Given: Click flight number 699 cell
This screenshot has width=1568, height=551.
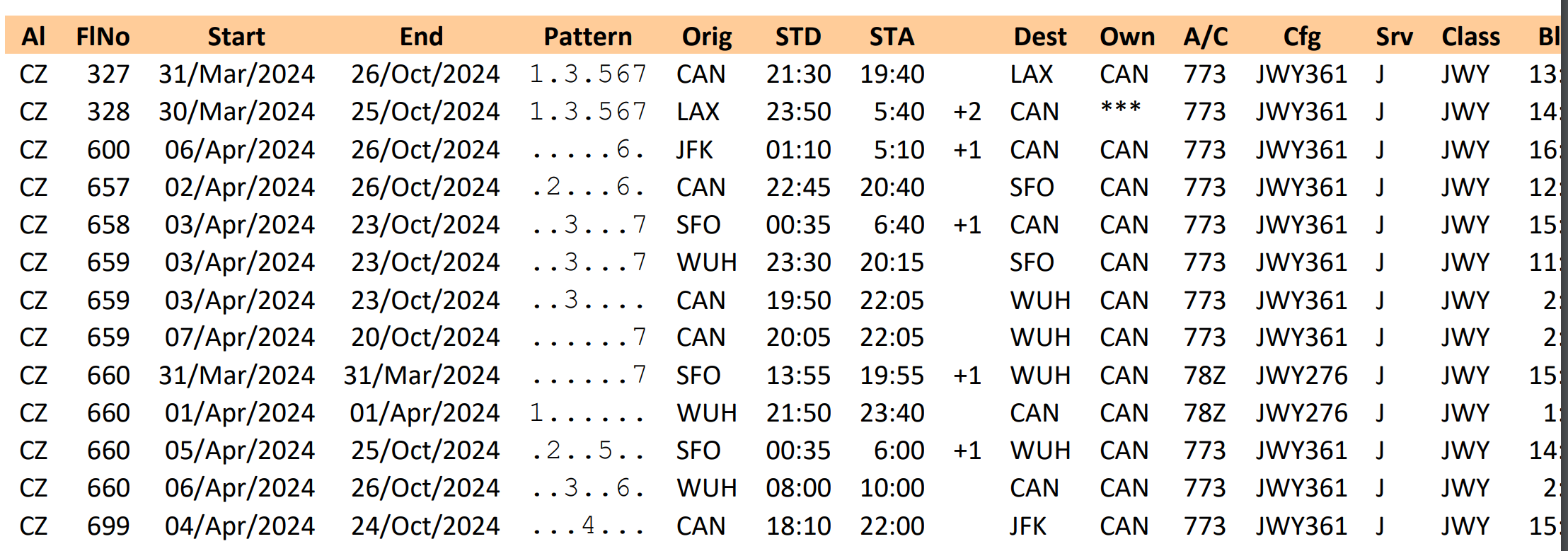Looking at the screenshot, I should point(108,526).
